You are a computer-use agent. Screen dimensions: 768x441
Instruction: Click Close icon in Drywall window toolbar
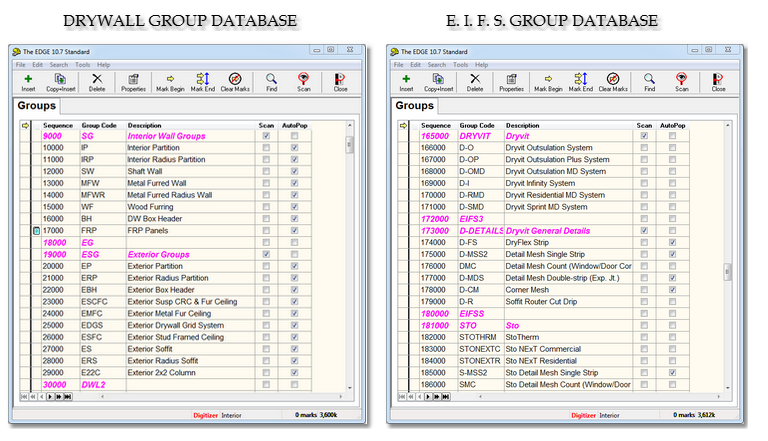pos(340,82)
